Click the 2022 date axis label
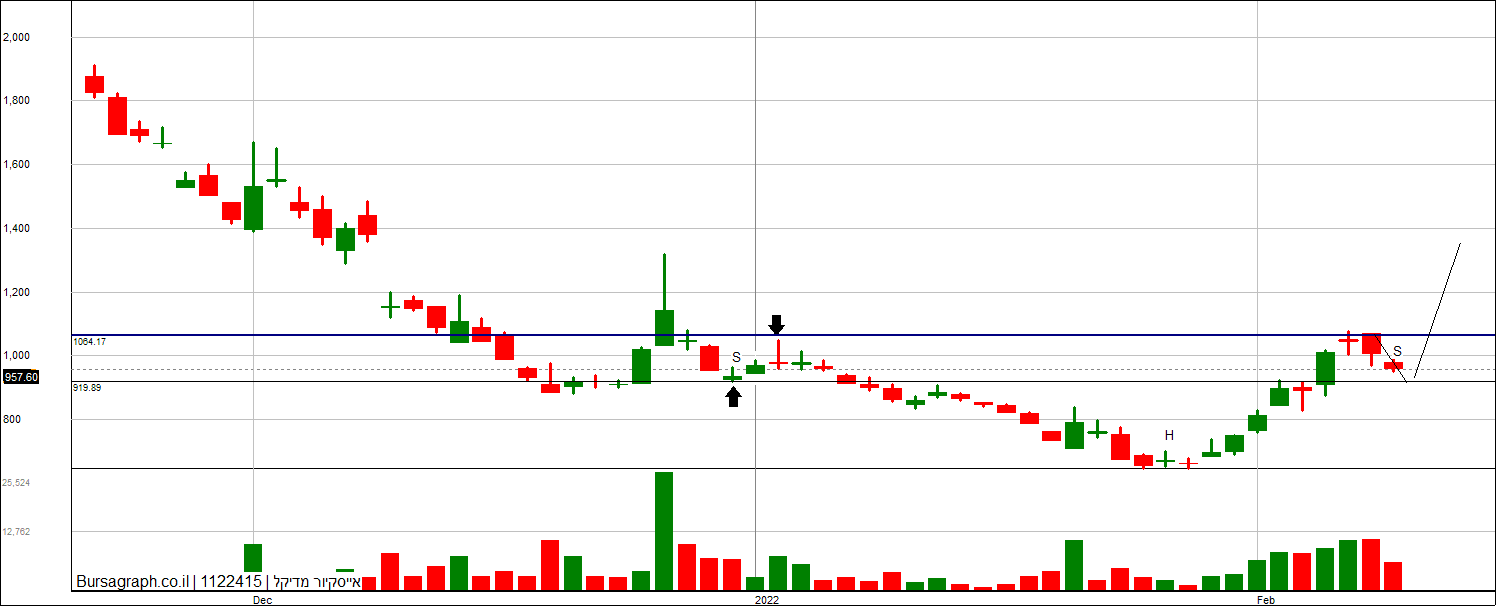1496x606 pixels. click(767, 600)
